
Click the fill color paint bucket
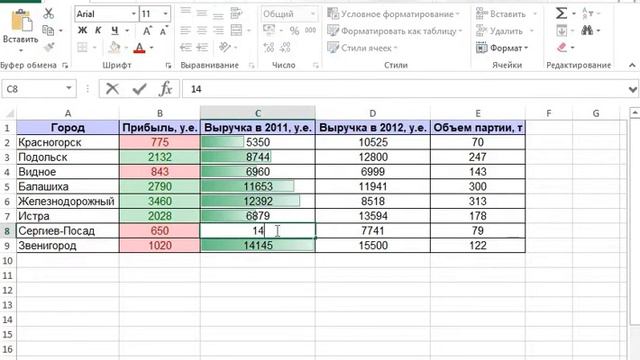click(x=114, y=48)
